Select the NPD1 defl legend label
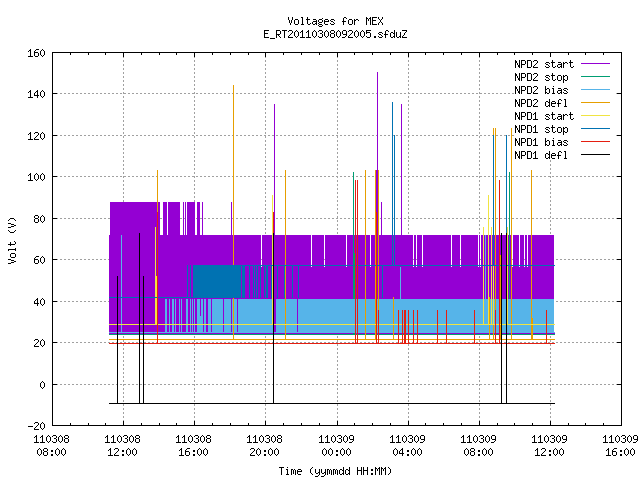This screenshot has height=480, width=640. point(541,155)
